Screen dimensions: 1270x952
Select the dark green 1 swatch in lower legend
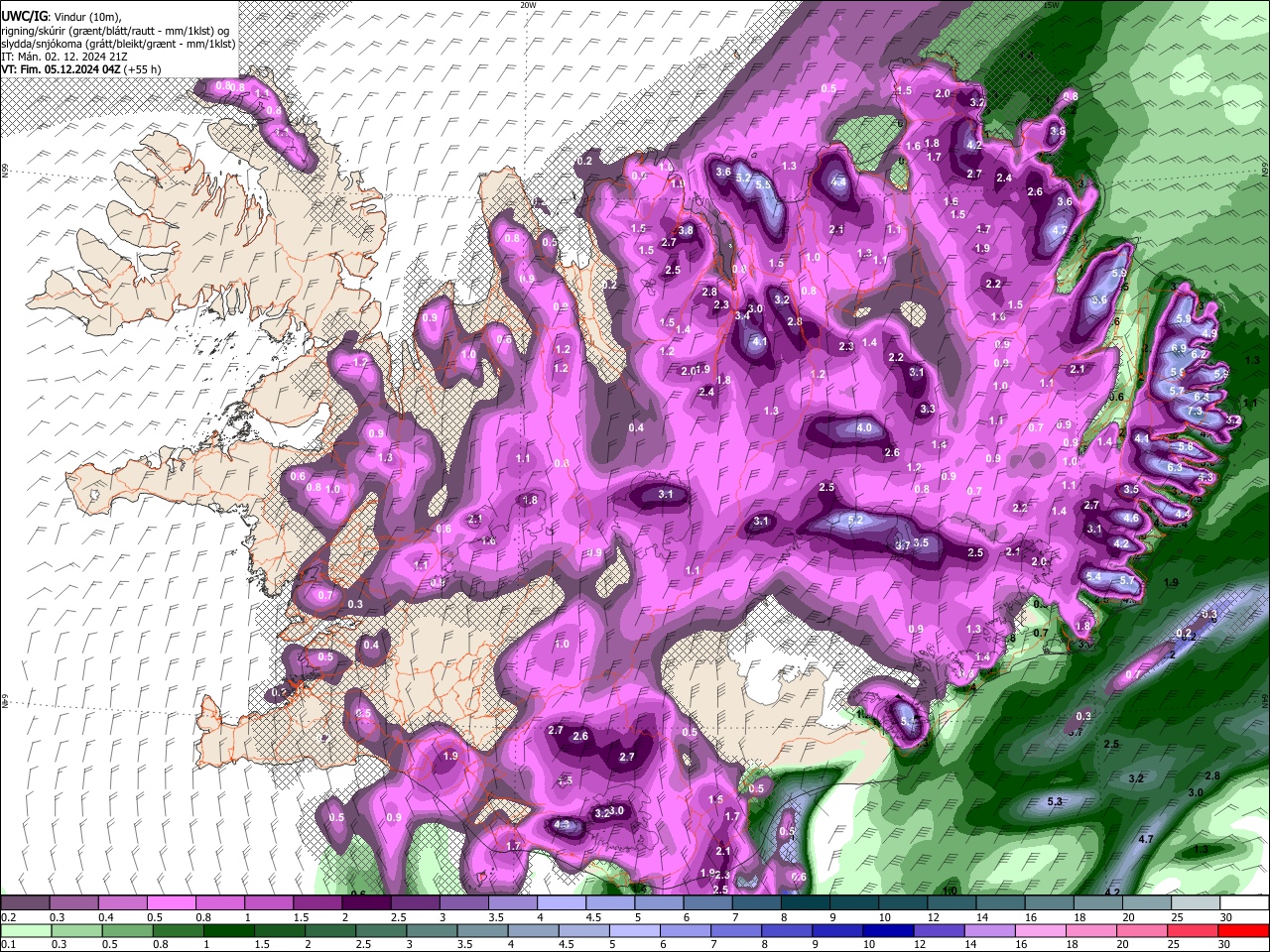coord(228,930)
